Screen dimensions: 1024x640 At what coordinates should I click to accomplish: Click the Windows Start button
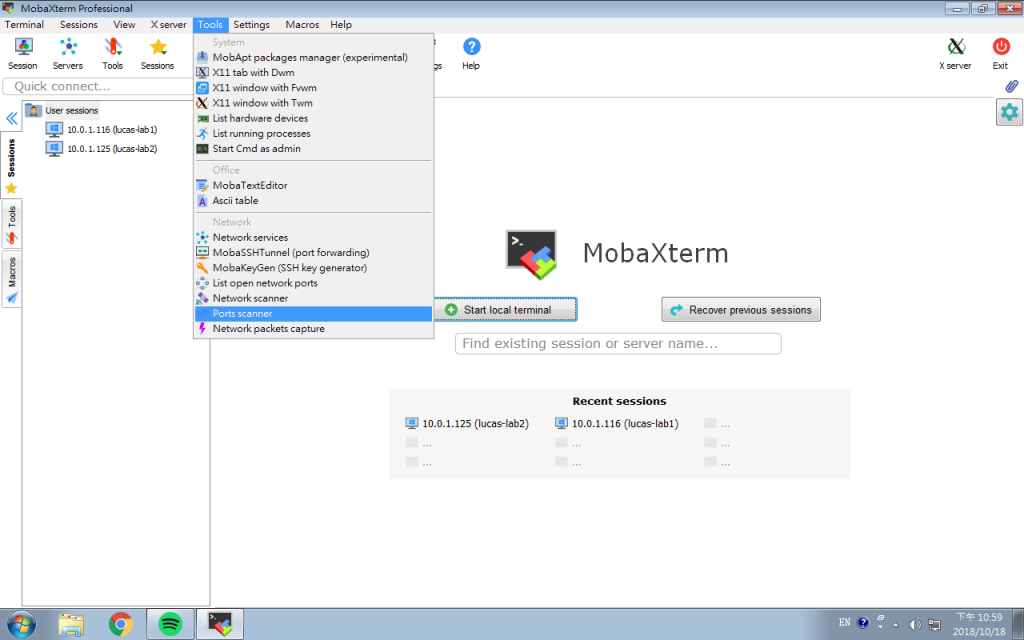click(20, 624)
